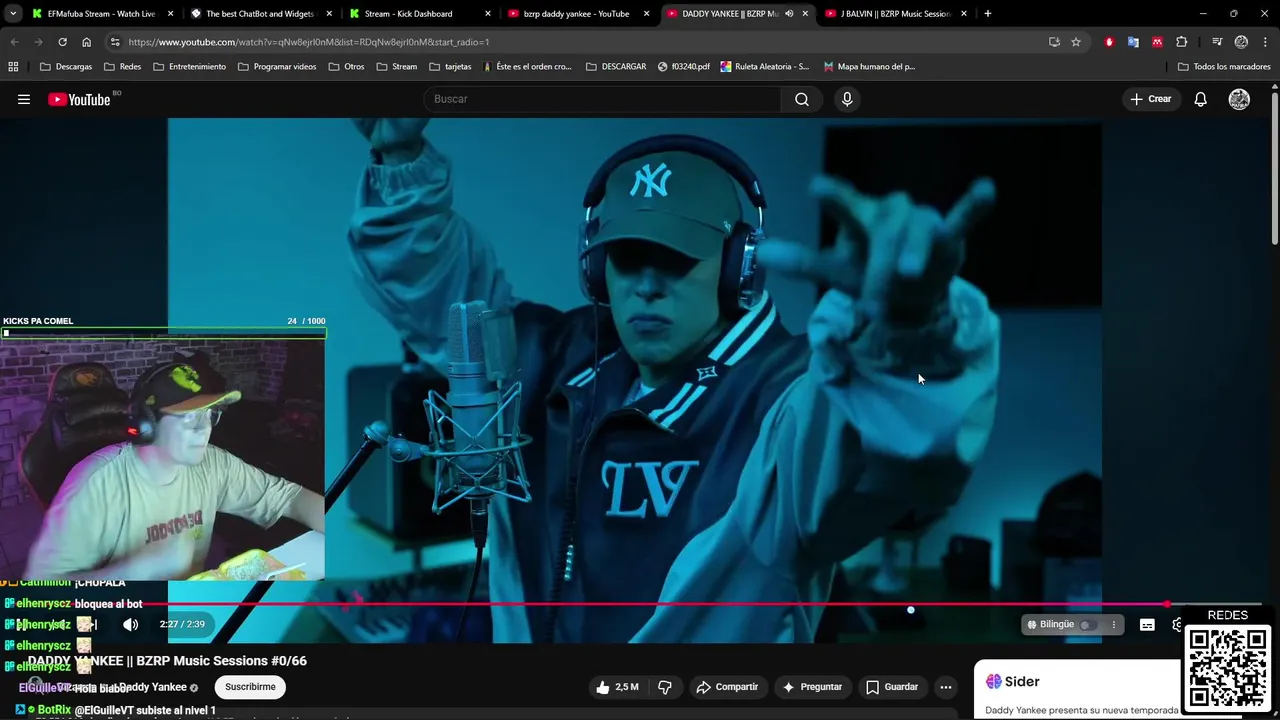Viewport: 1280px width, 720px height.
Task: Open Todos los marcadores folder
Action: click(x=1224, y=67)
